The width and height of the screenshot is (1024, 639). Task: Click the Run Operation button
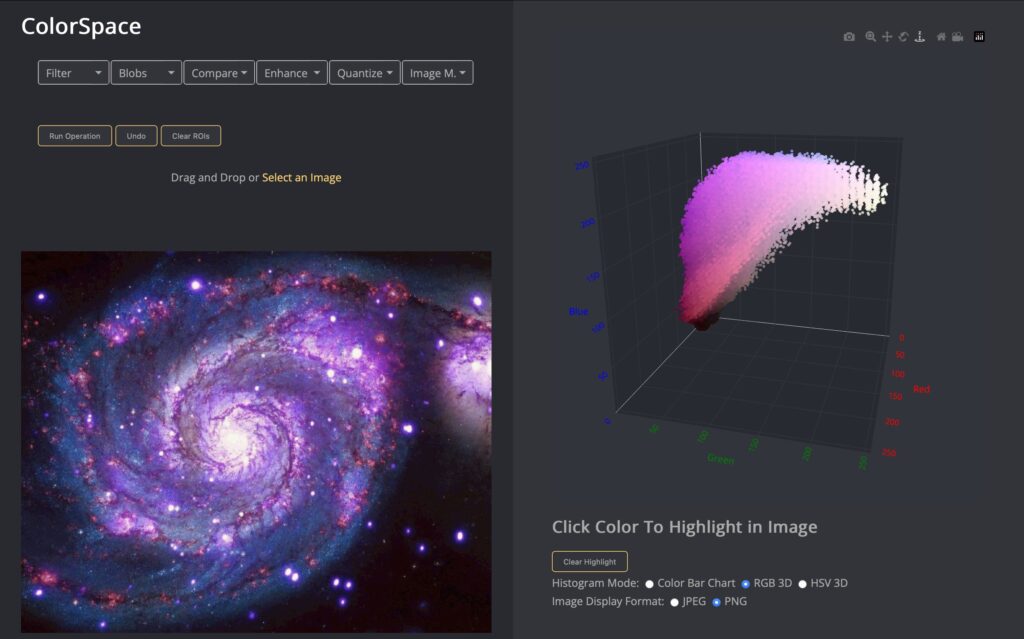73,135
